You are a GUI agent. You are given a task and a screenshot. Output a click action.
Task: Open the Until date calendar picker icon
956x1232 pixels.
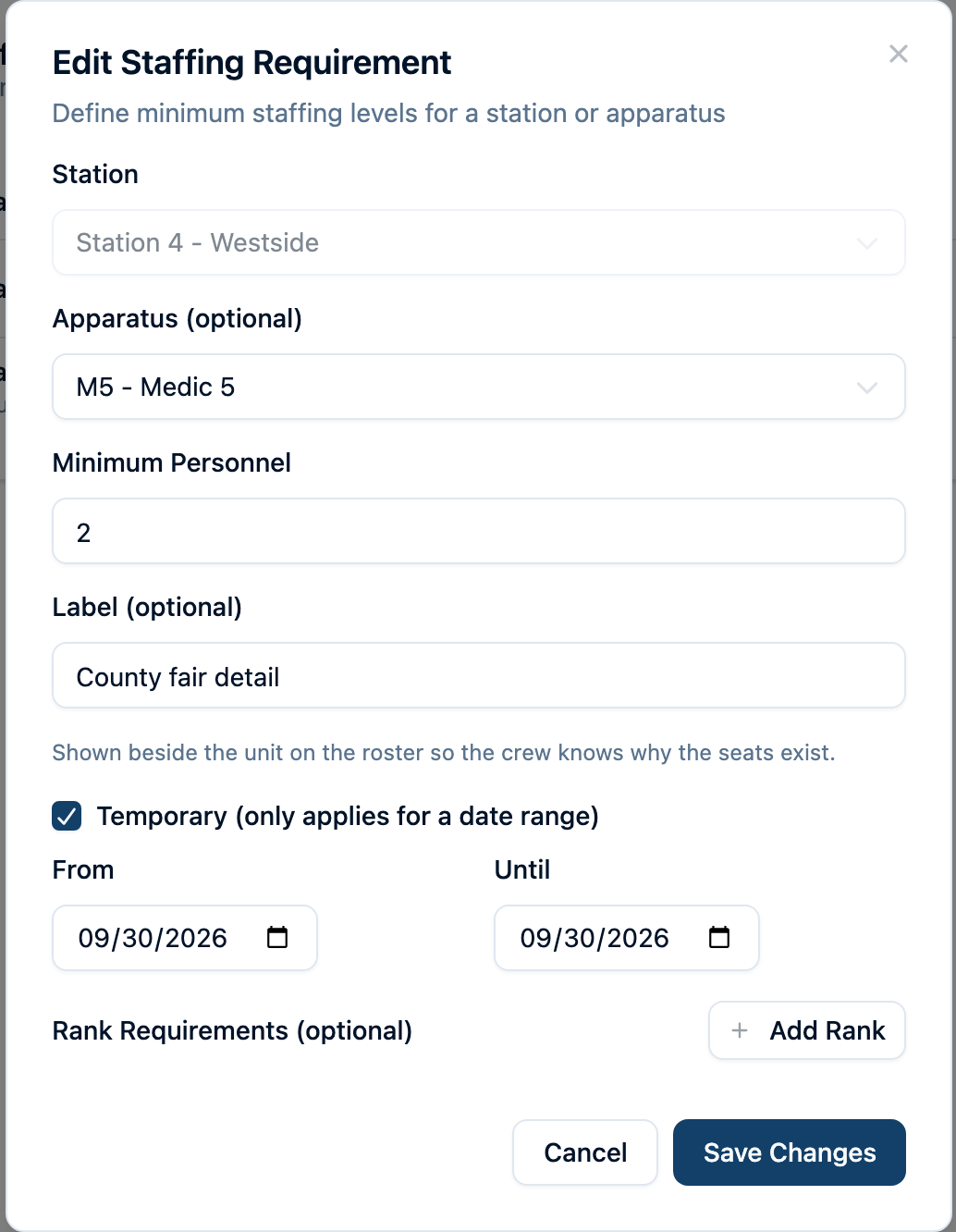pos(719,938)
